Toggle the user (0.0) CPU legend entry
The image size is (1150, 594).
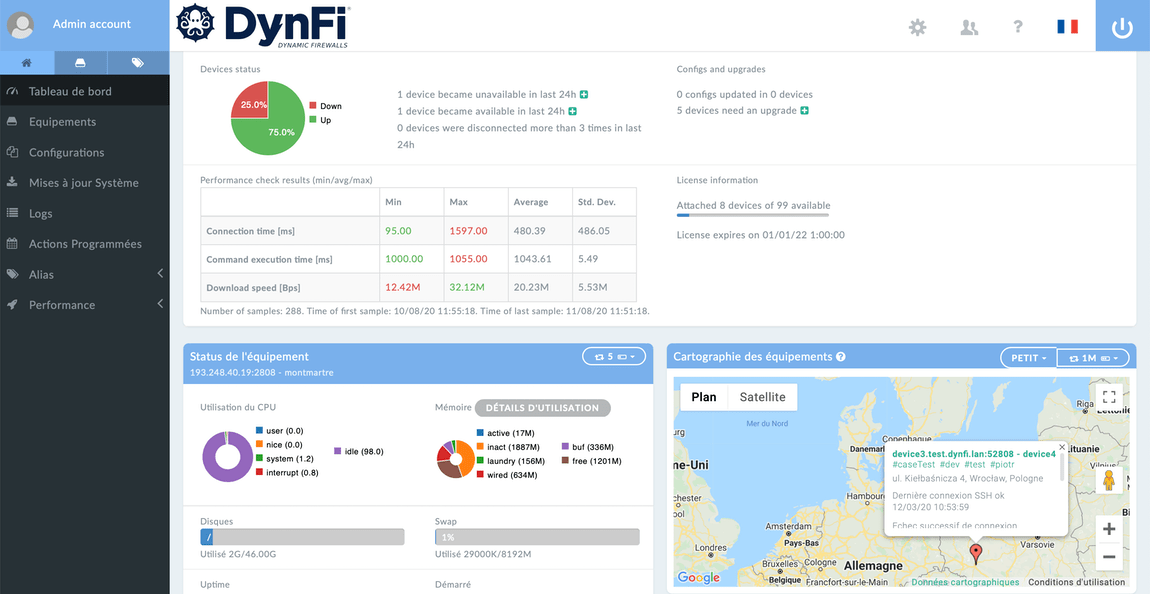click(279, 430)
